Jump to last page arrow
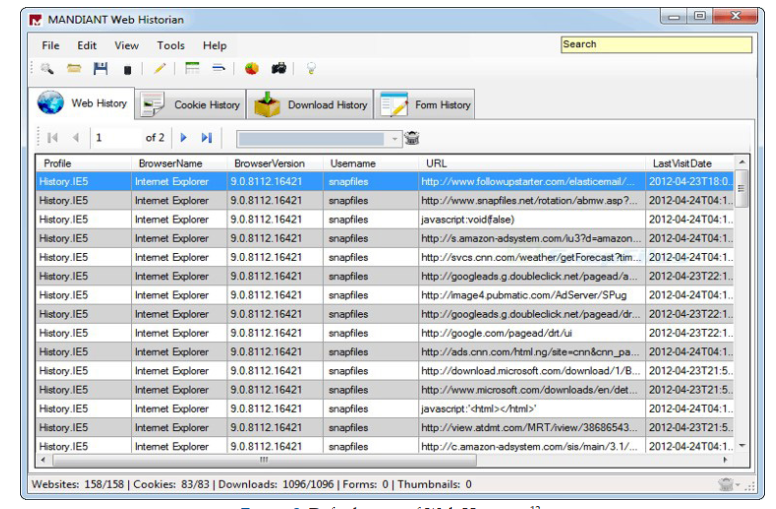The image size is (776, 509). (206, 138)
